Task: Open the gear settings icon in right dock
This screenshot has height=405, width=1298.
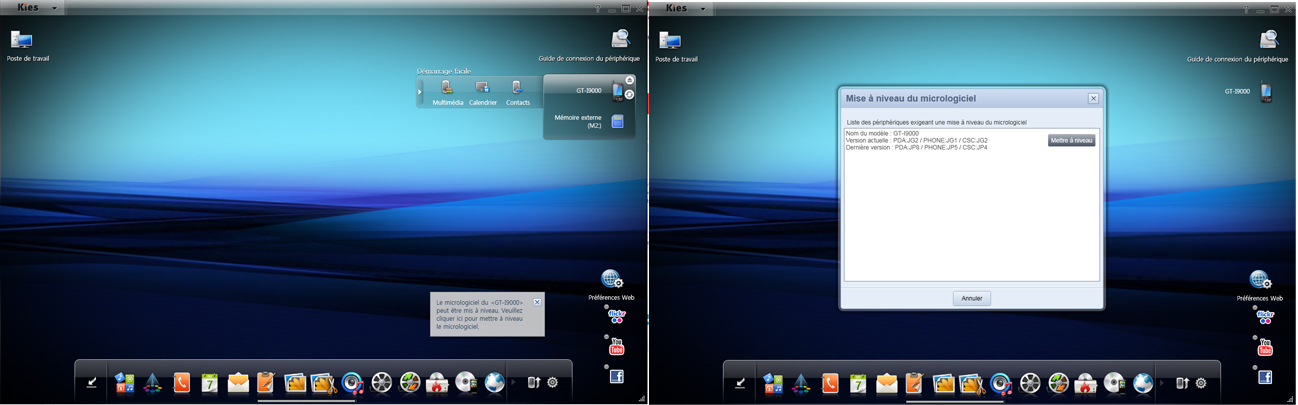Action: point(1202,382)
